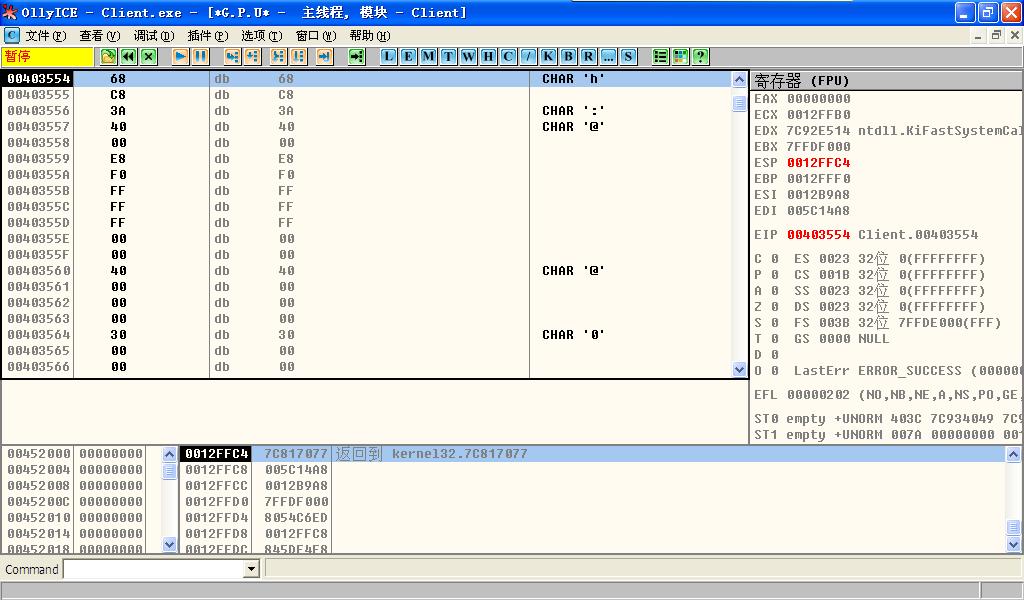Click the disassembly pane scrollbar thumb
The image size is (1024, 600).
(x=739, y=104)
